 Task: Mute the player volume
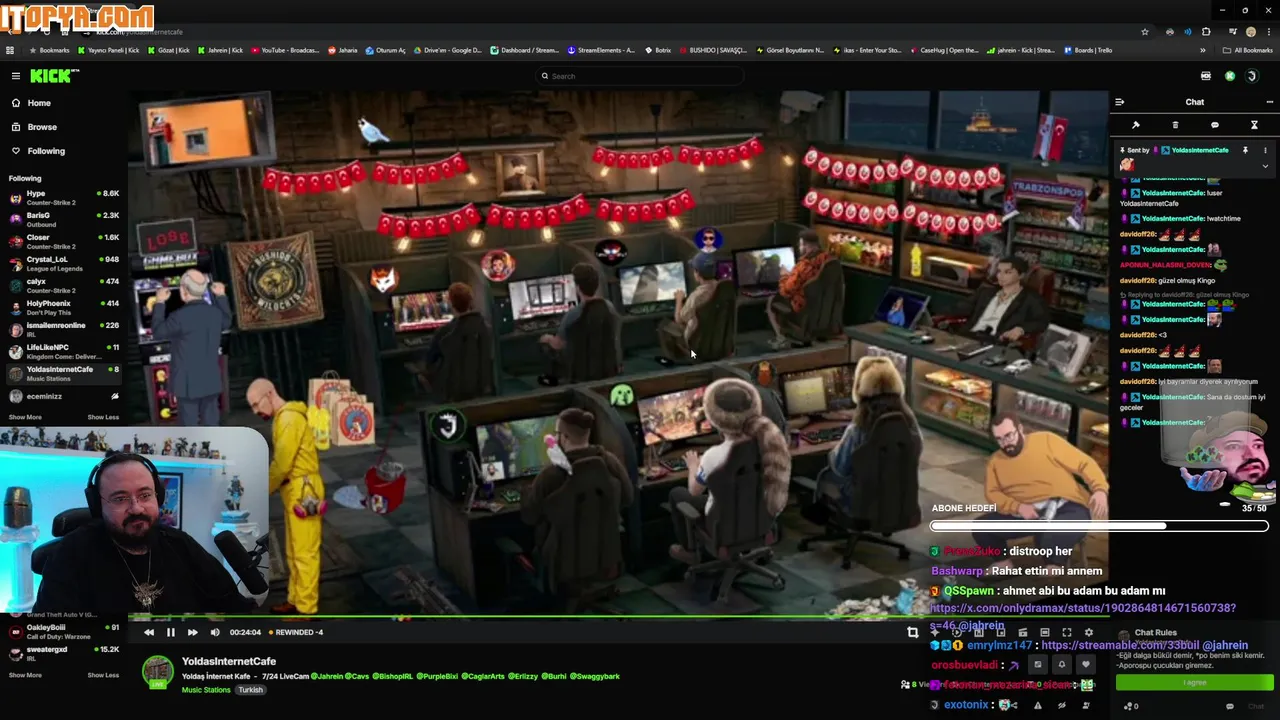215,632
